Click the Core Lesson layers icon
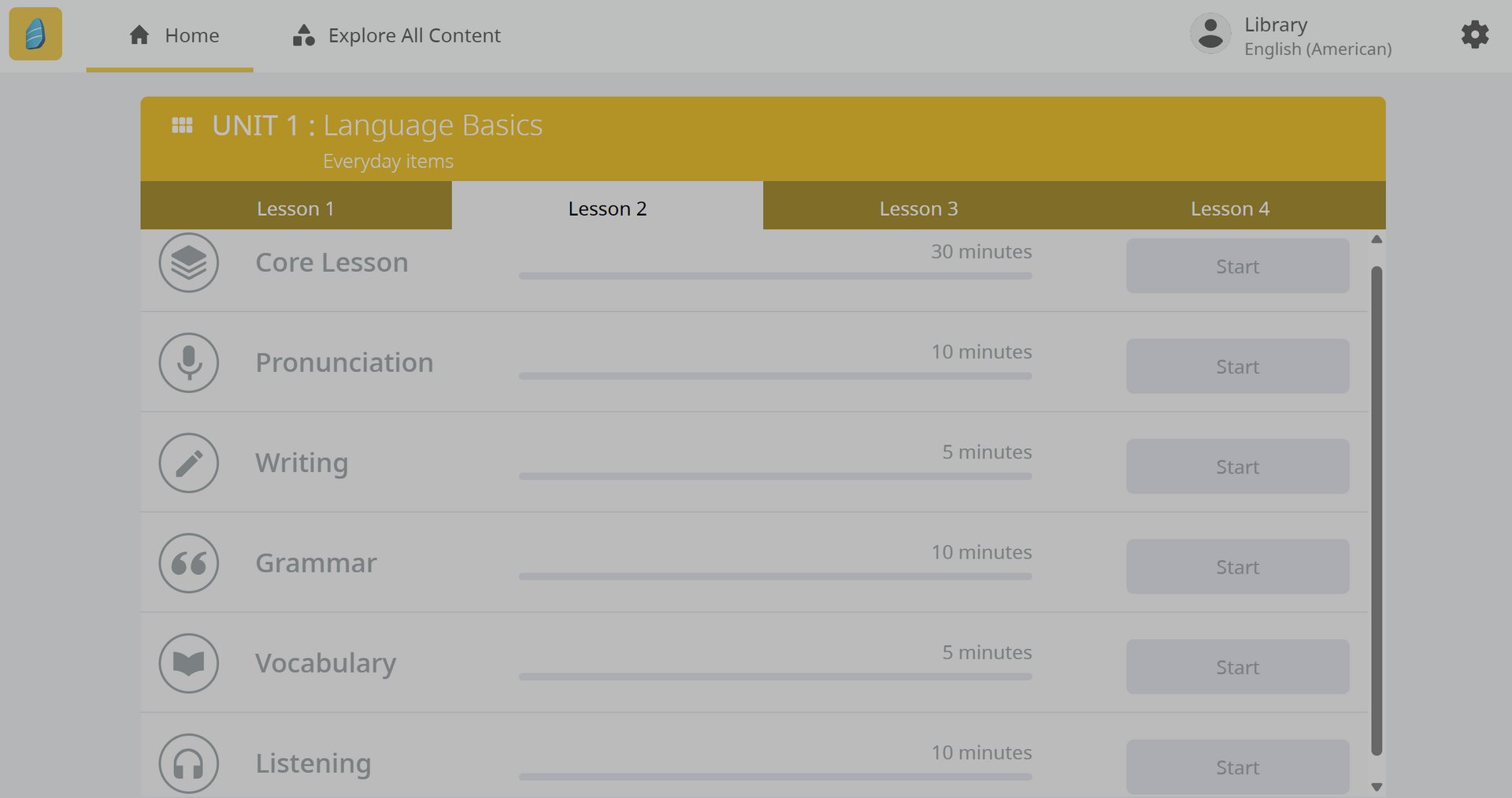 (188, 262)
